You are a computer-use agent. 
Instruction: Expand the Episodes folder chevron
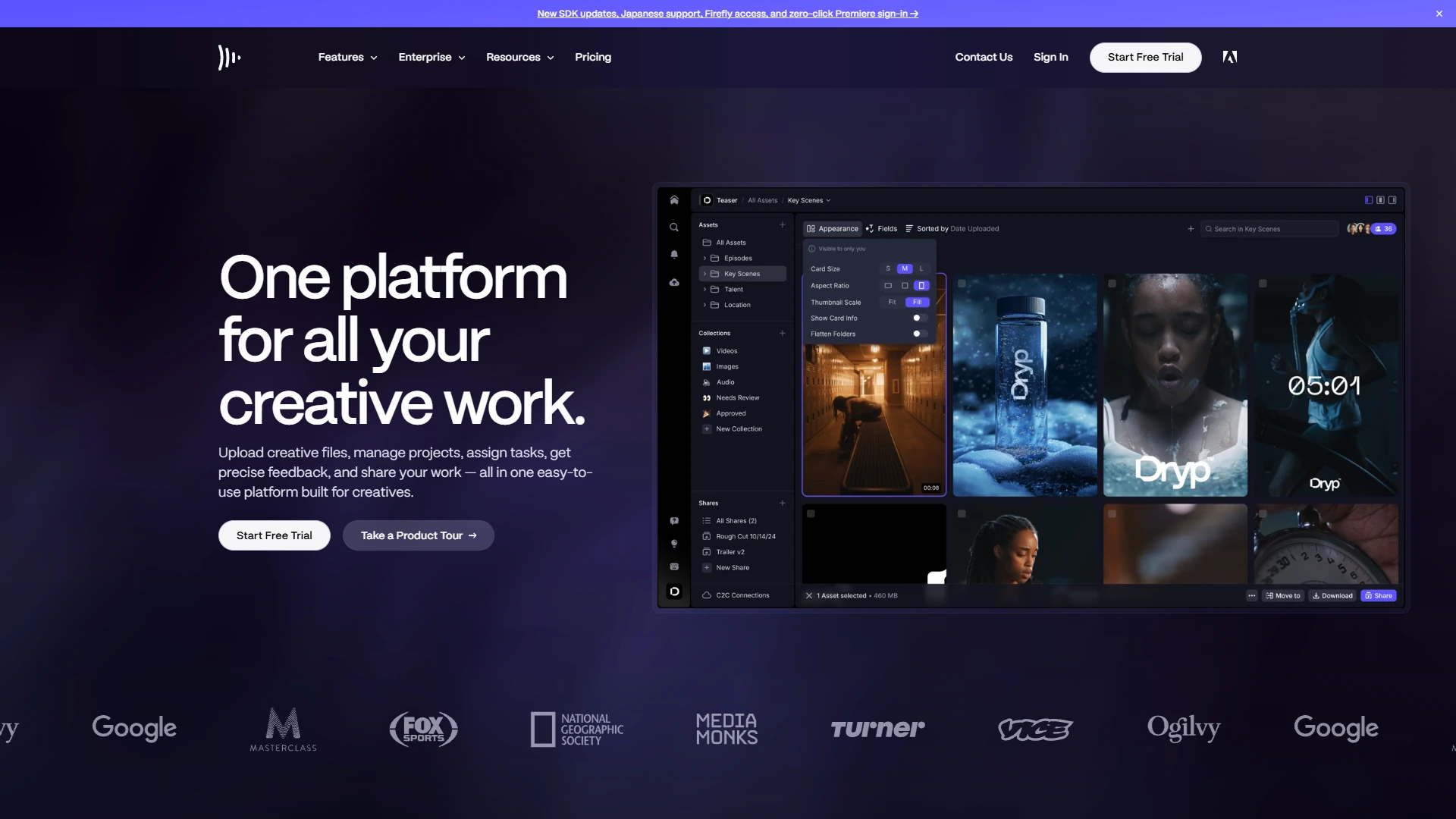pos(704,259)
